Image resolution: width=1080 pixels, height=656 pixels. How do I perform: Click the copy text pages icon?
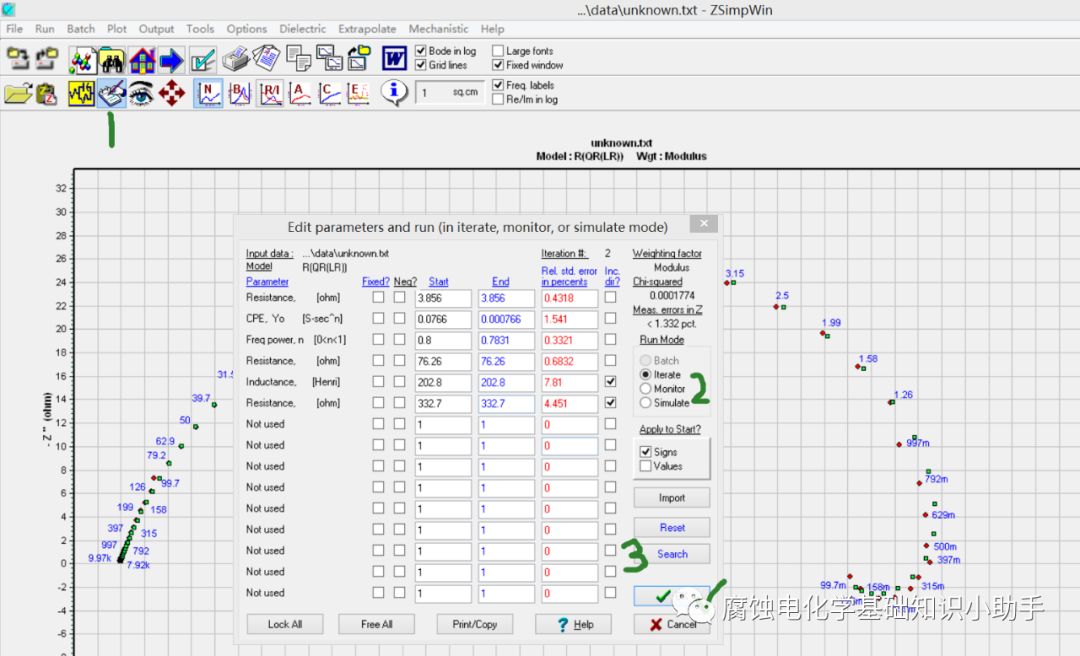(298, 59)
